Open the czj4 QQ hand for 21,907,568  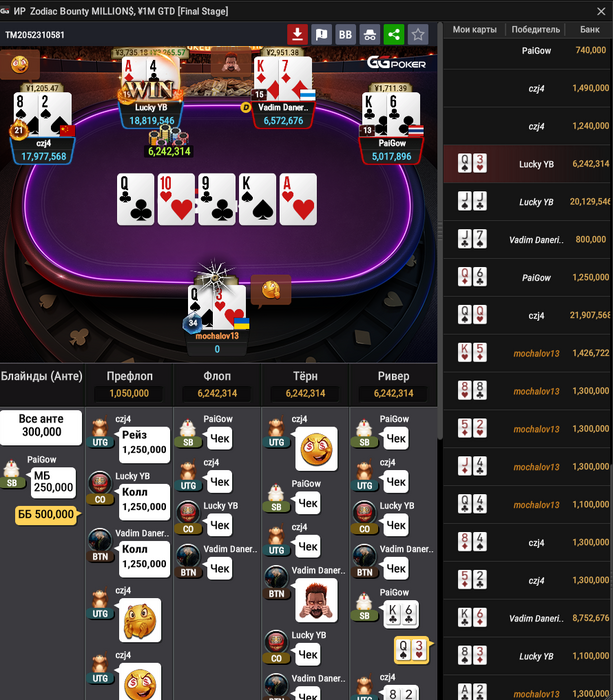[527, 315]
